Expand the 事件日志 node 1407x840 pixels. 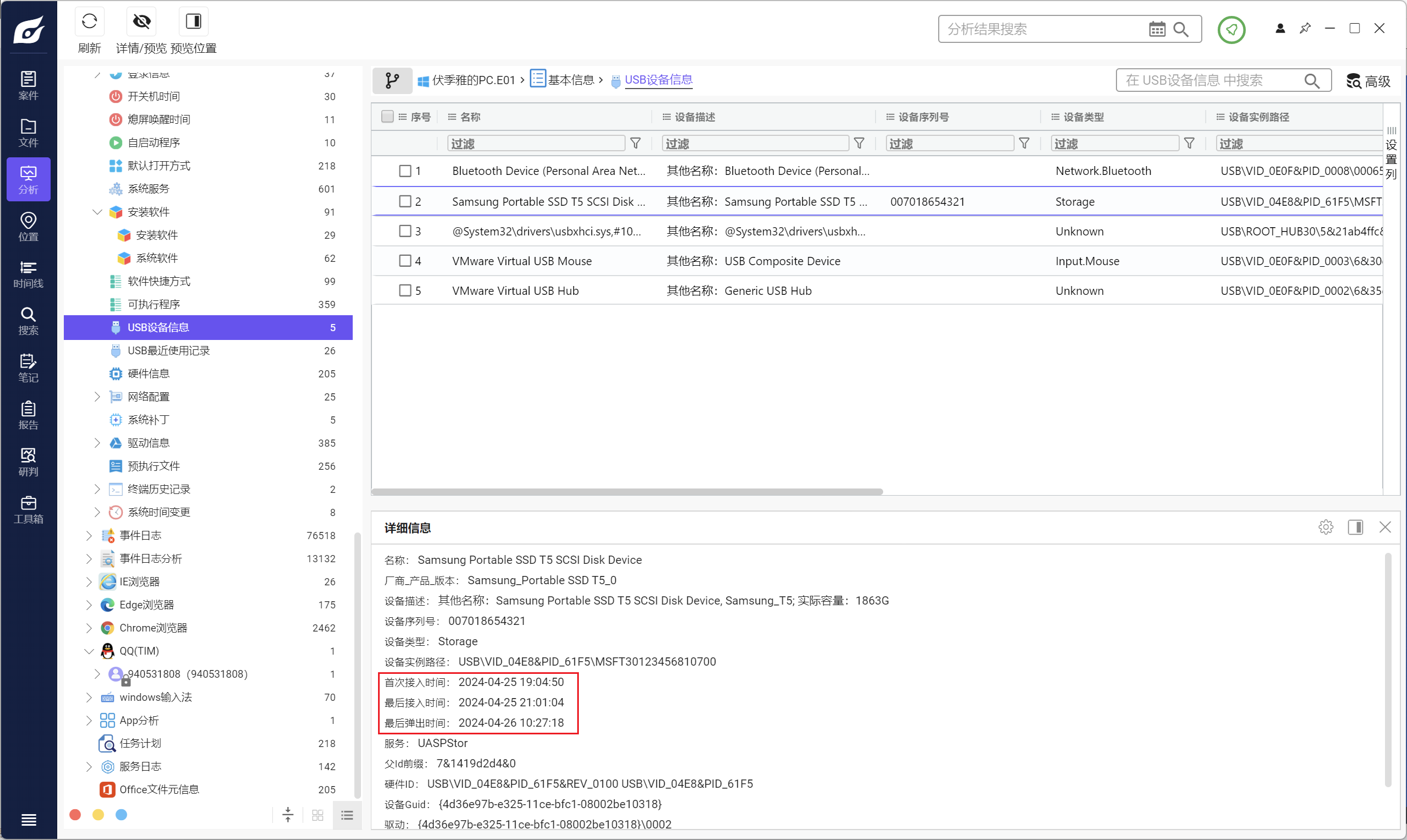pos(89,535)
